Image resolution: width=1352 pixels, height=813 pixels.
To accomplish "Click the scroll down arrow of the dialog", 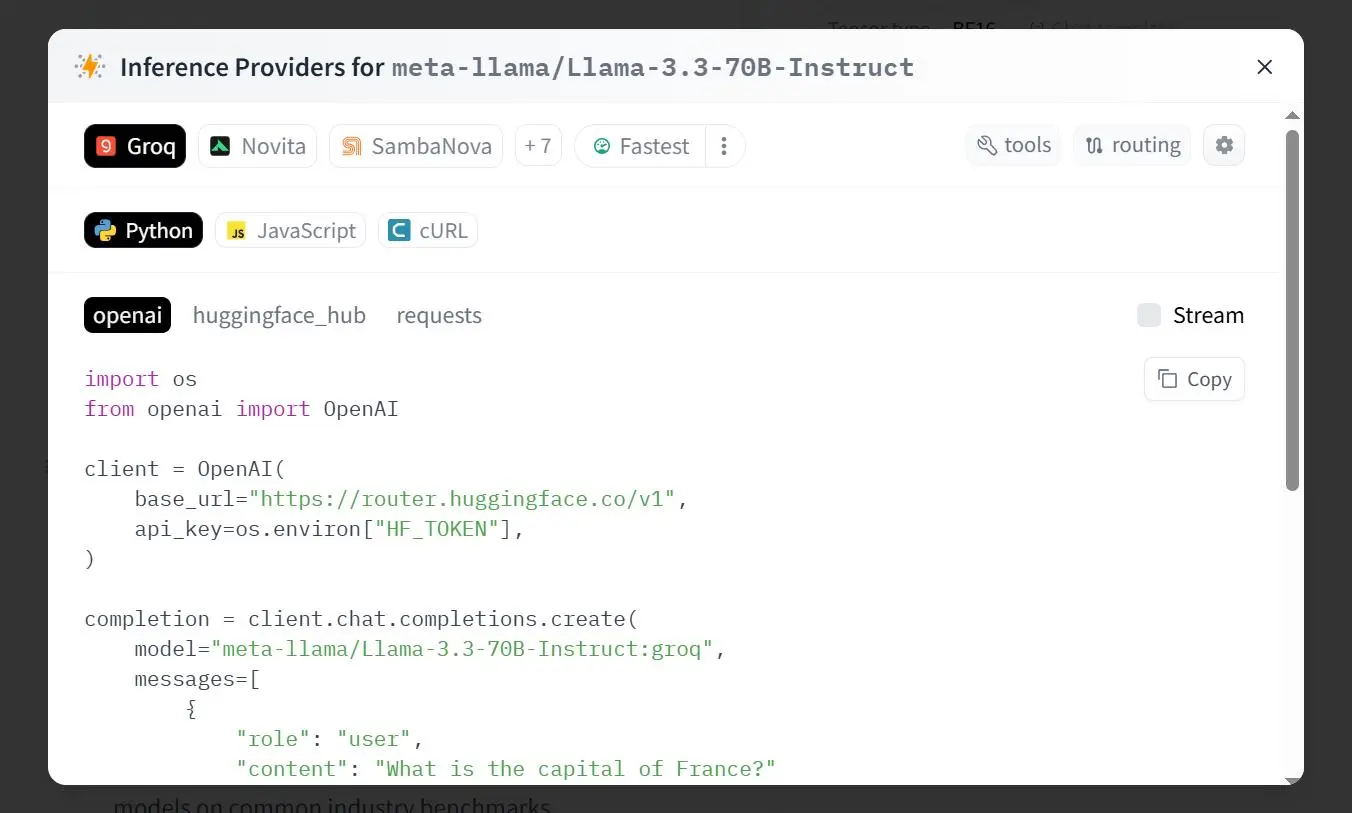I will (1292, 779).
